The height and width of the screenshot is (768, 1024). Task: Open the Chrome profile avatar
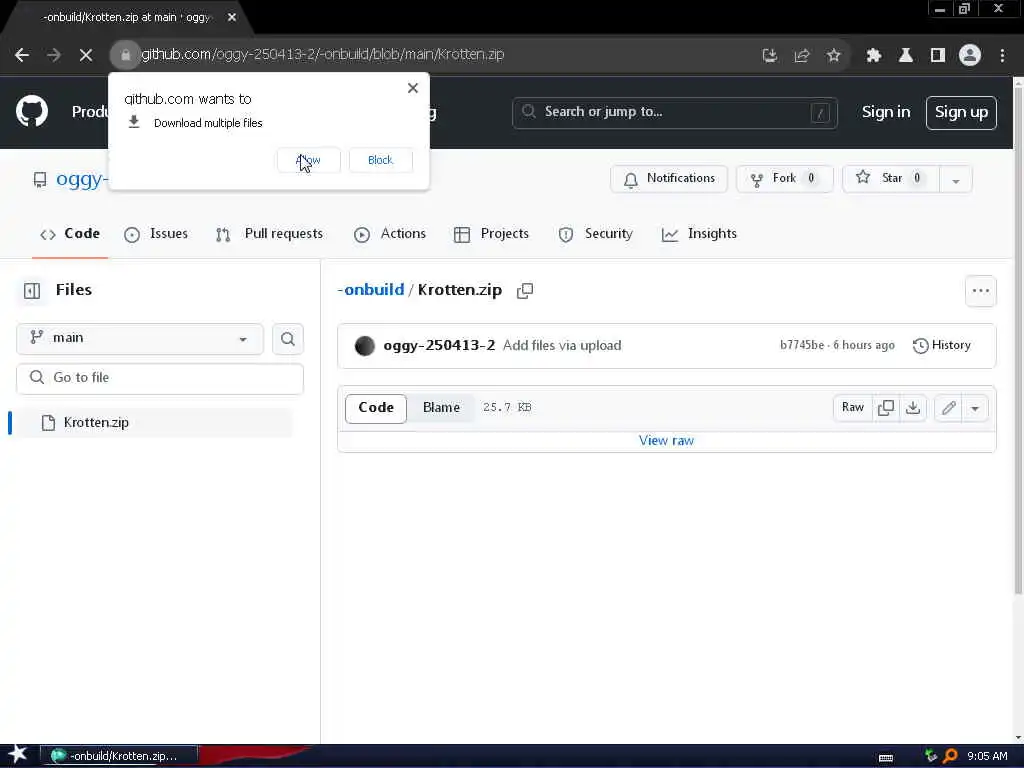(x=970, y=56)
